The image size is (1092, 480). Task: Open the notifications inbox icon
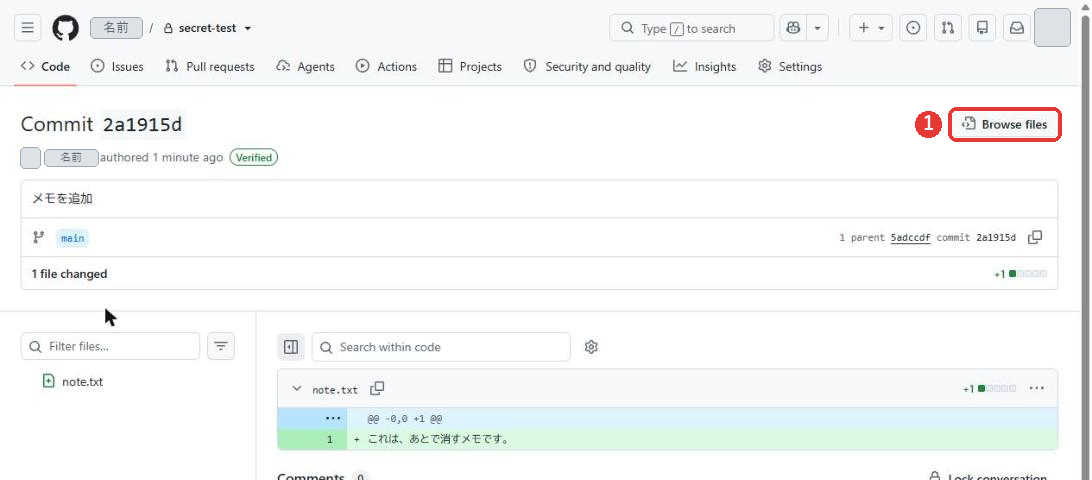1017,28
